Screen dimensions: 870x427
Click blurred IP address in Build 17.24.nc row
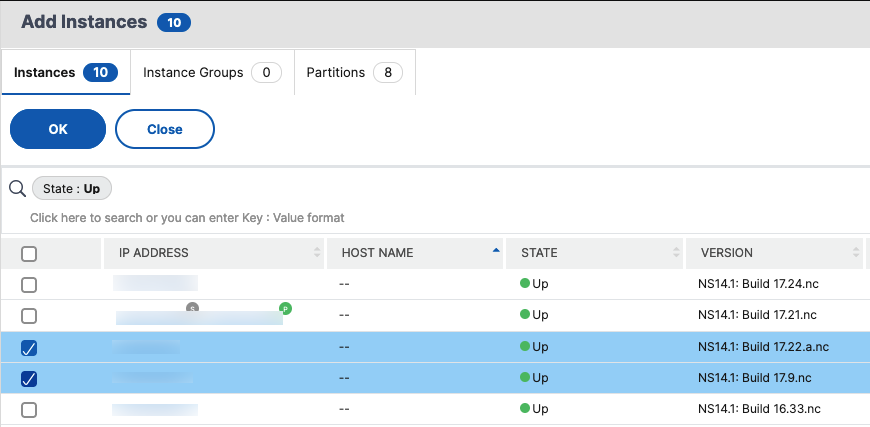(155, 283)
